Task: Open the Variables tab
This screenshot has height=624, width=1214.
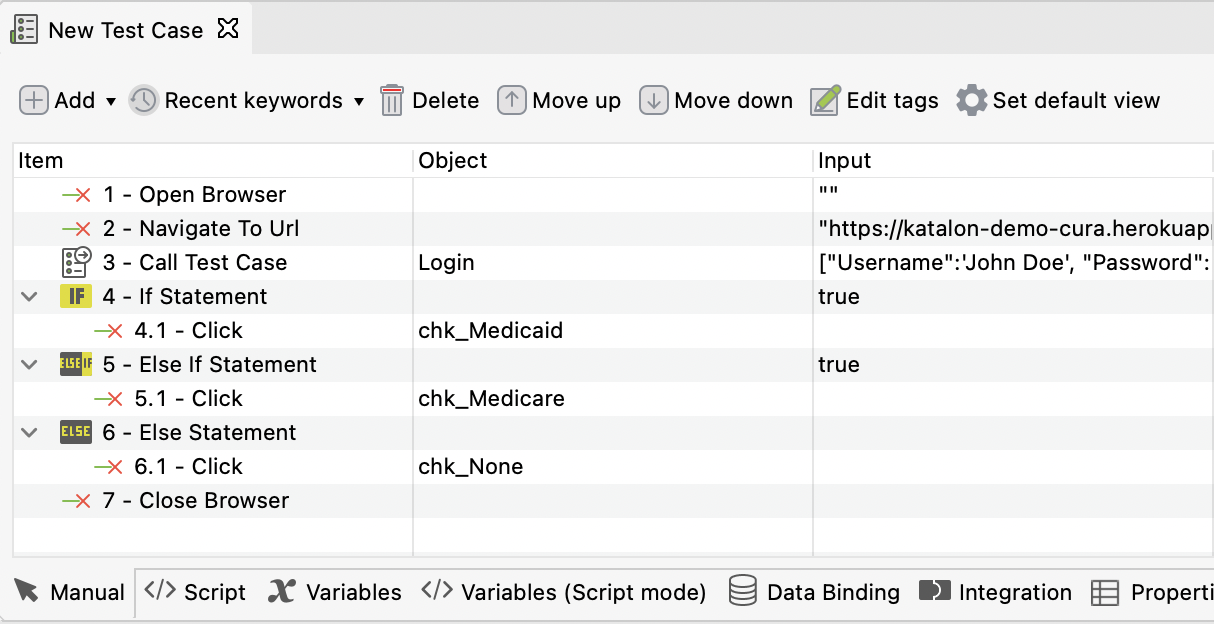Action: point(336,592)
